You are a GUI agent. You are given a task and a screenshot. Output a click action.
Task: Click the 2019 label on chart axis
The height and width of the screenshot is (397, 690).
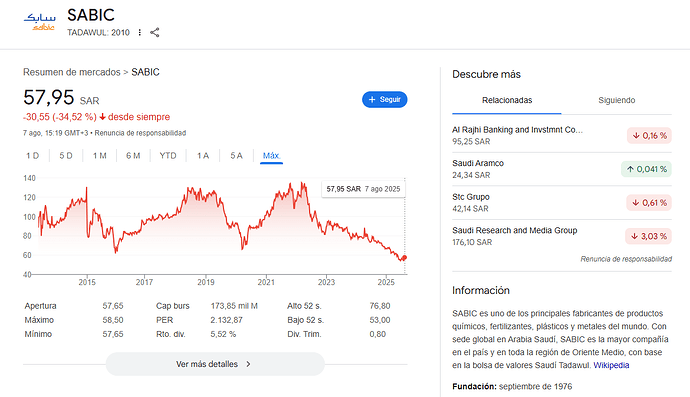tap(206, 283)
